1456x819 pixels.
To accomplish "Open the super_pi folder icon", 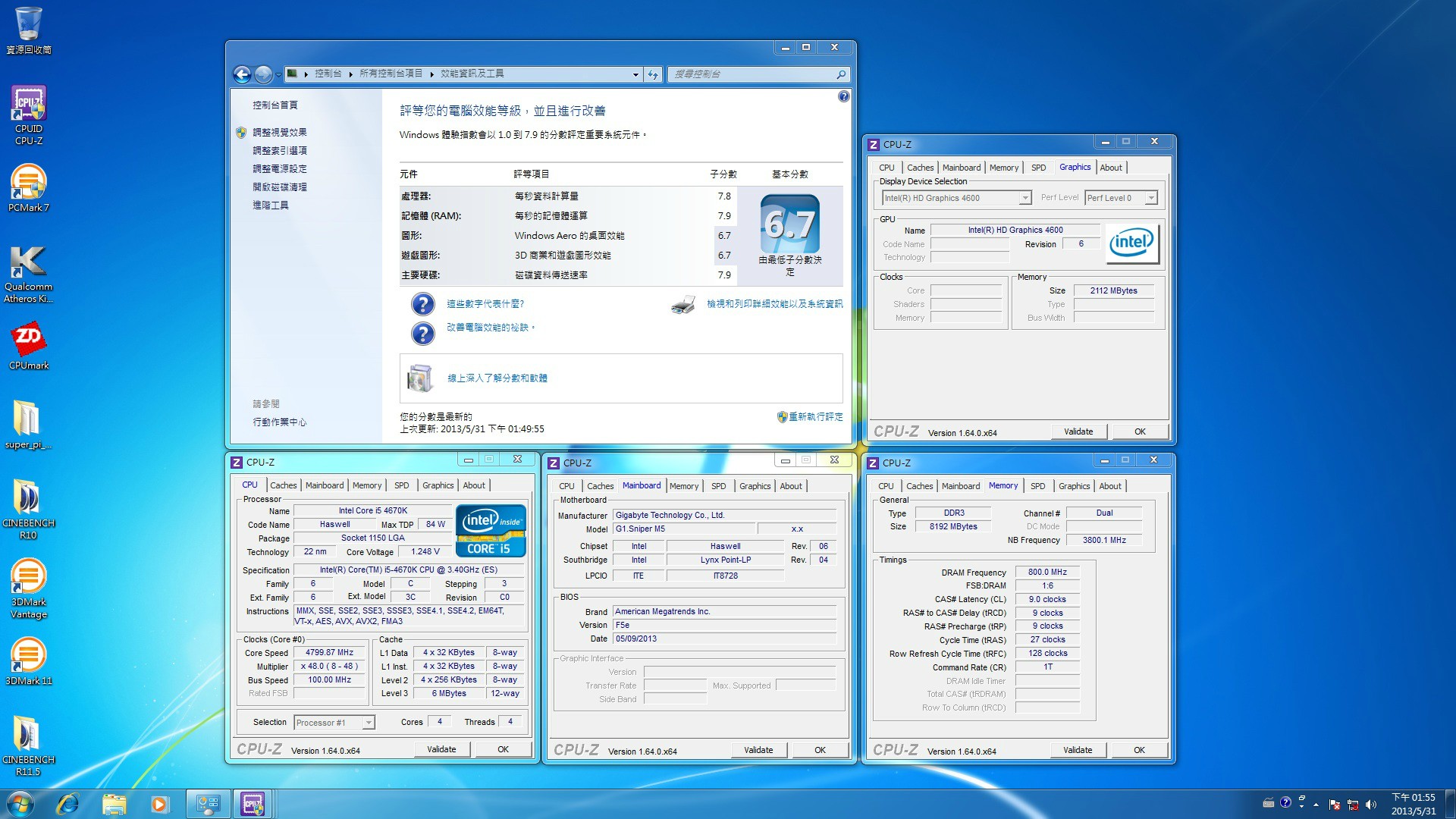I will (29, 425).
